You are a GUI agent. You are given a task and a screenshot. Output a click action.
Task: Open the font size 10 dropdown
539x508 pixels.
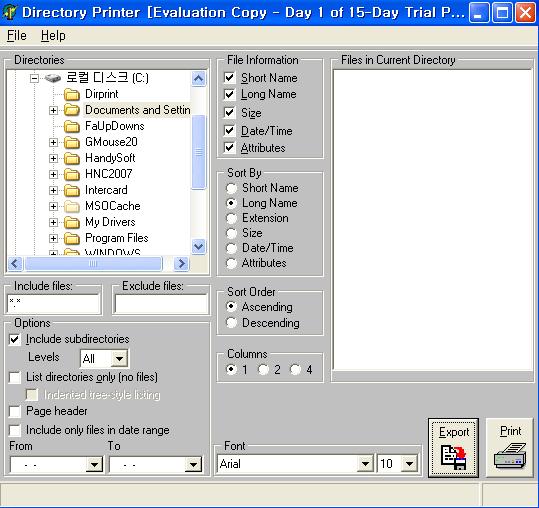pos(409,464)
